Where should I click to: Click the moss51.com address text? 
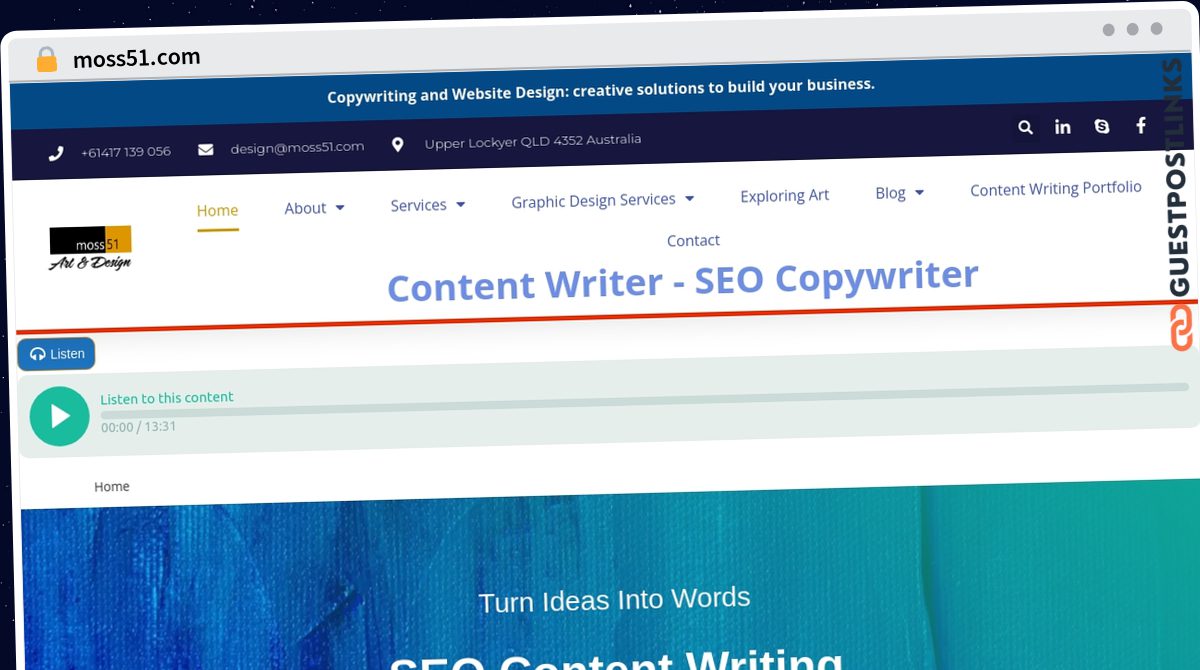[x=137, y=59]
